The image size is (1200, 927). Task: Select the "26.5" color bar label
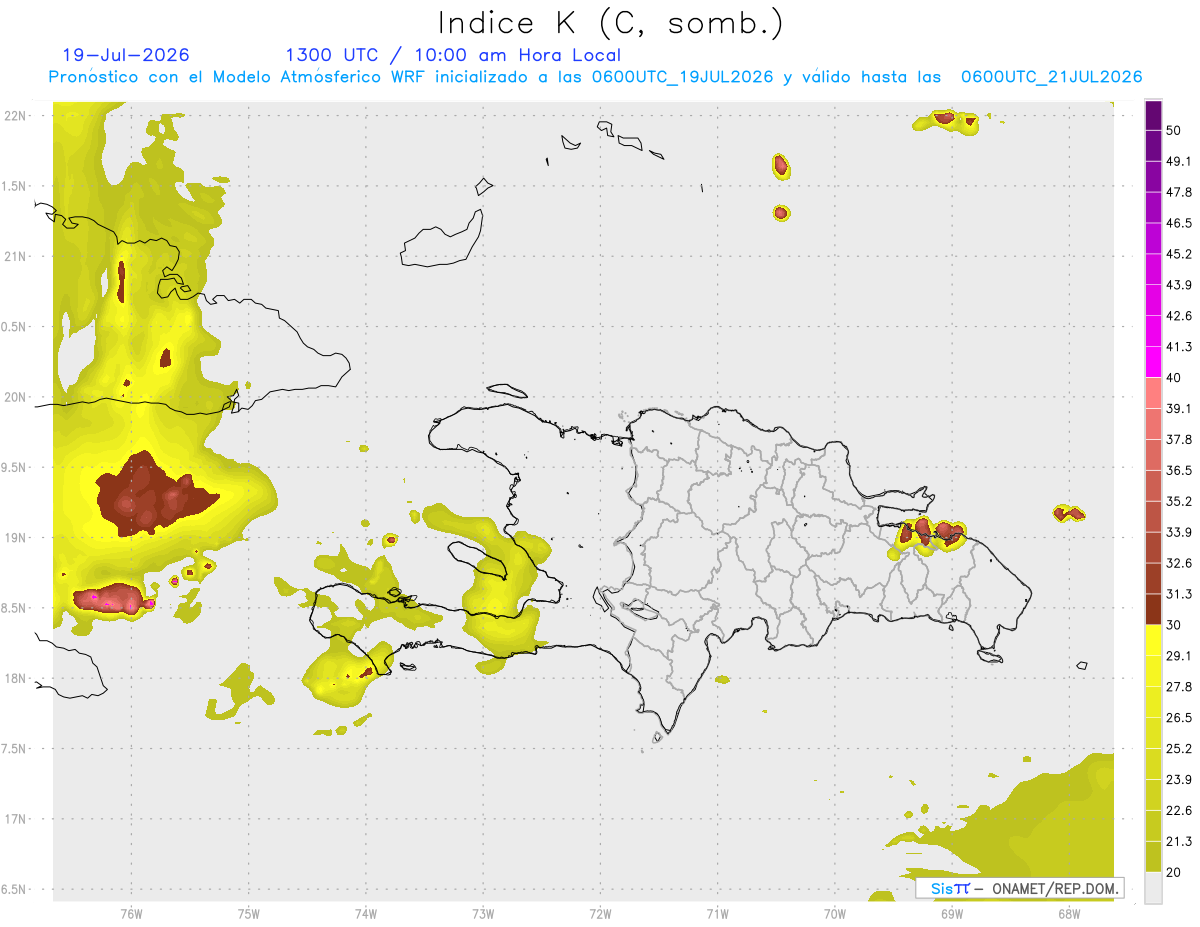coord(1179,717)
